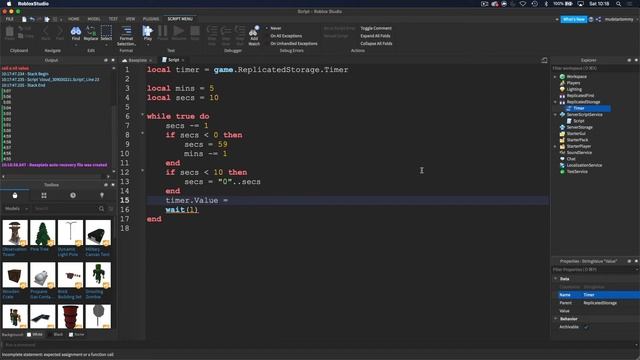Screen dimensions: 640x360
Task: Open the Replace tool in Edit group
Action: click(x=91, y=33)
